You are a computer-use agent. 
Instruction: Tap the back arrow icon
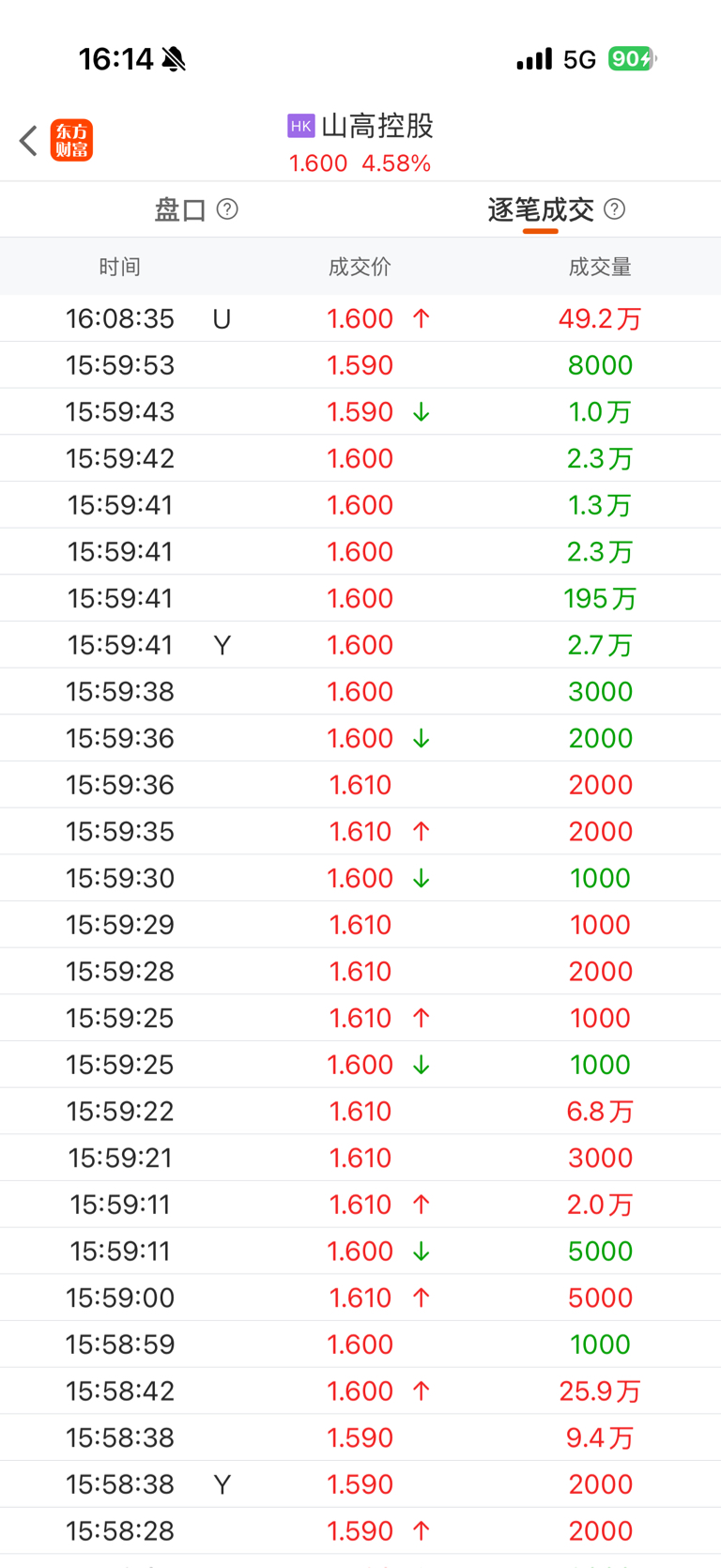[x=28, y=141]
